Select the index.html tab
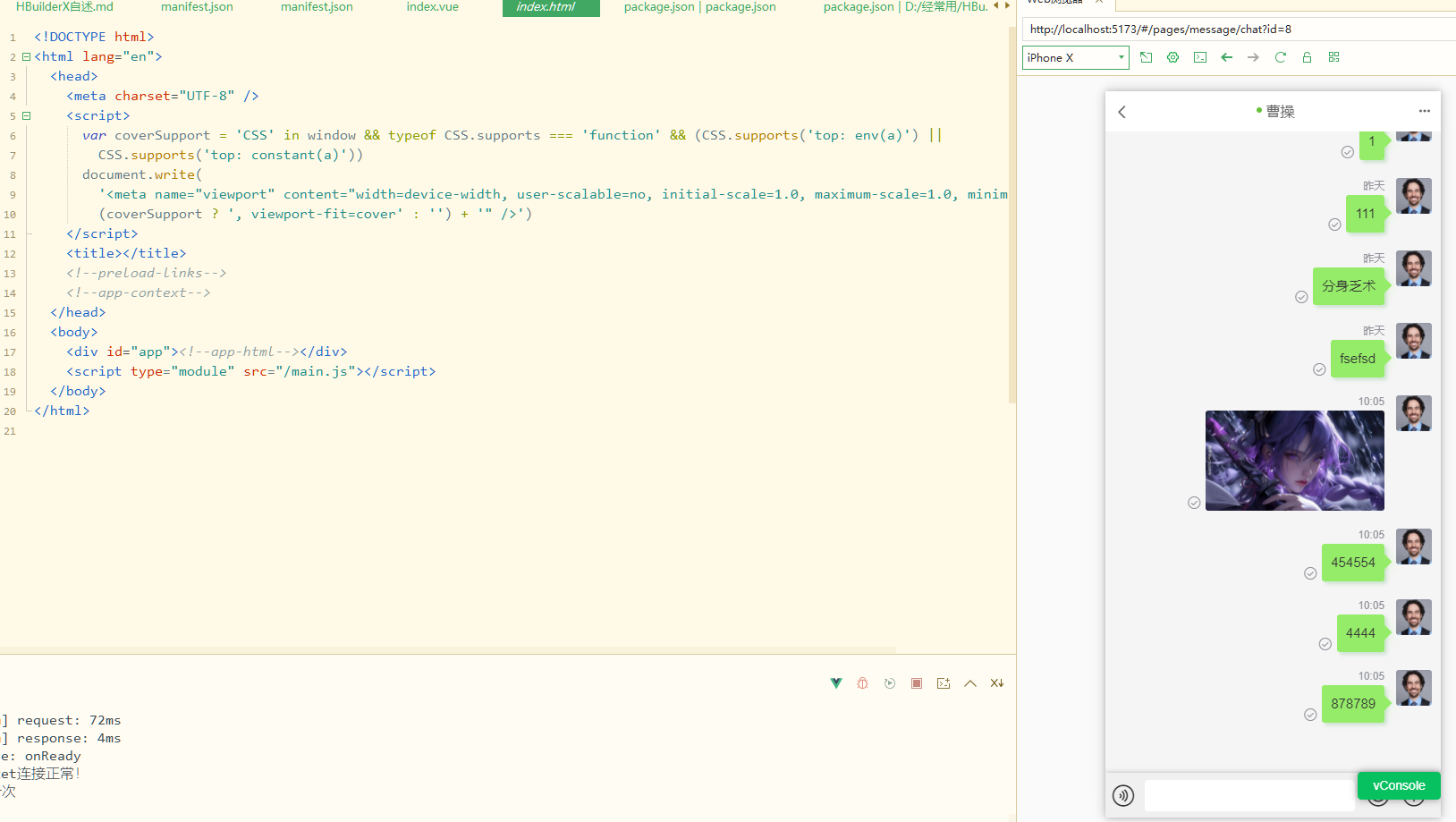Image resolution: width=1456 pixels, height=822 pixels. pos(550,7)
